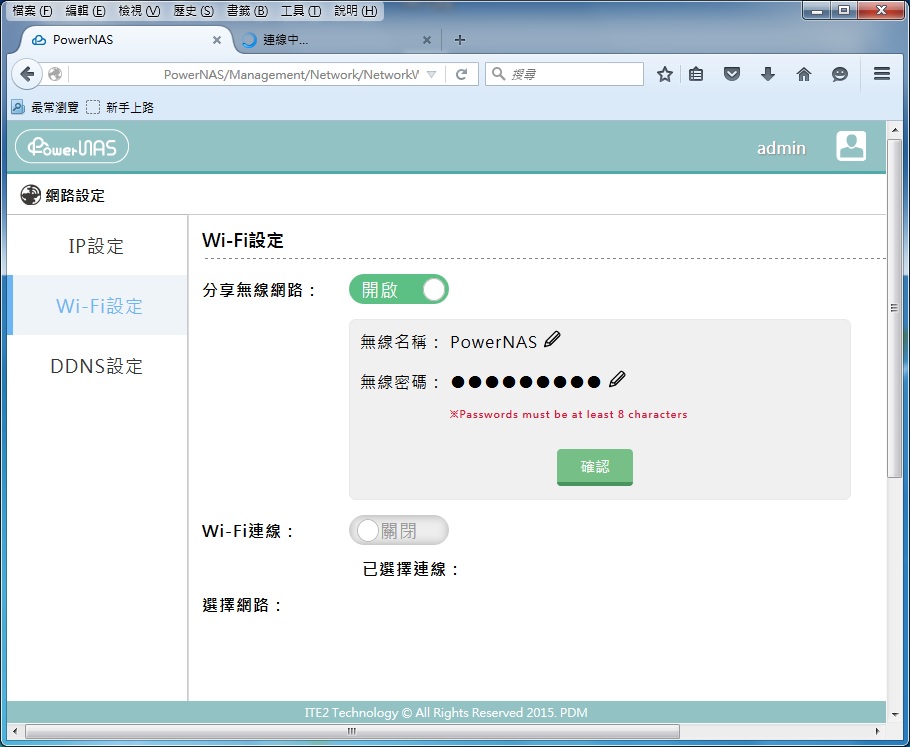
Task: Click the chat smiley icon
Action: [840, 74]
